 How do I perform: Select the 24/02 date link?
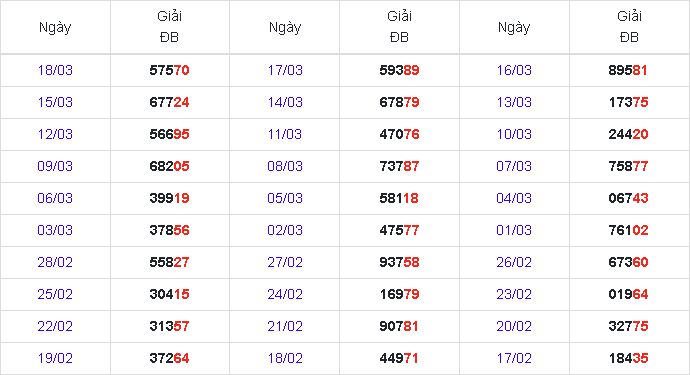tap(285, 294)
